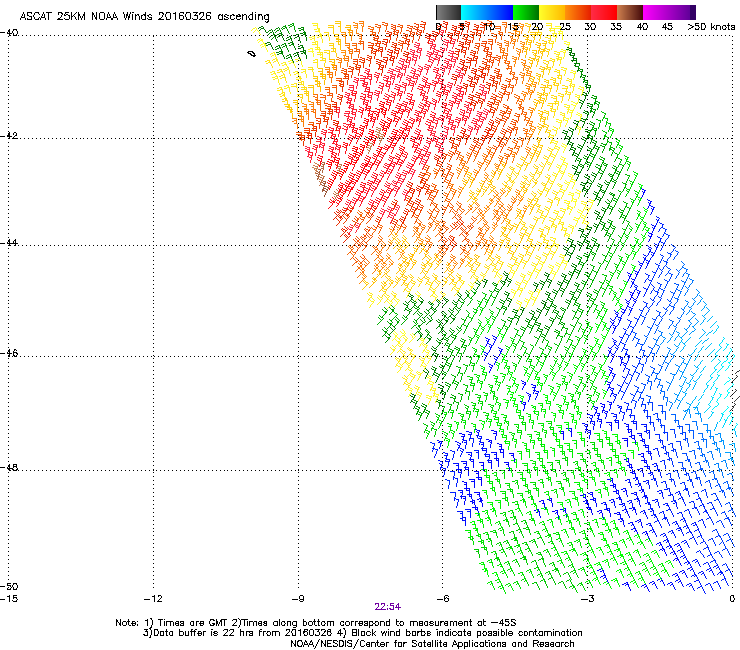Click the latitude label '-40' on the left axis
Viewport: 740px width, 650px height.
9,33
